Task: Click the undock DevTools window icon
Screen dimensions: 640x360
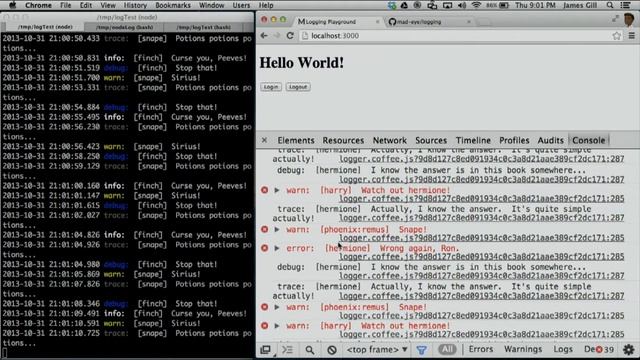Action: pos(266,350)
